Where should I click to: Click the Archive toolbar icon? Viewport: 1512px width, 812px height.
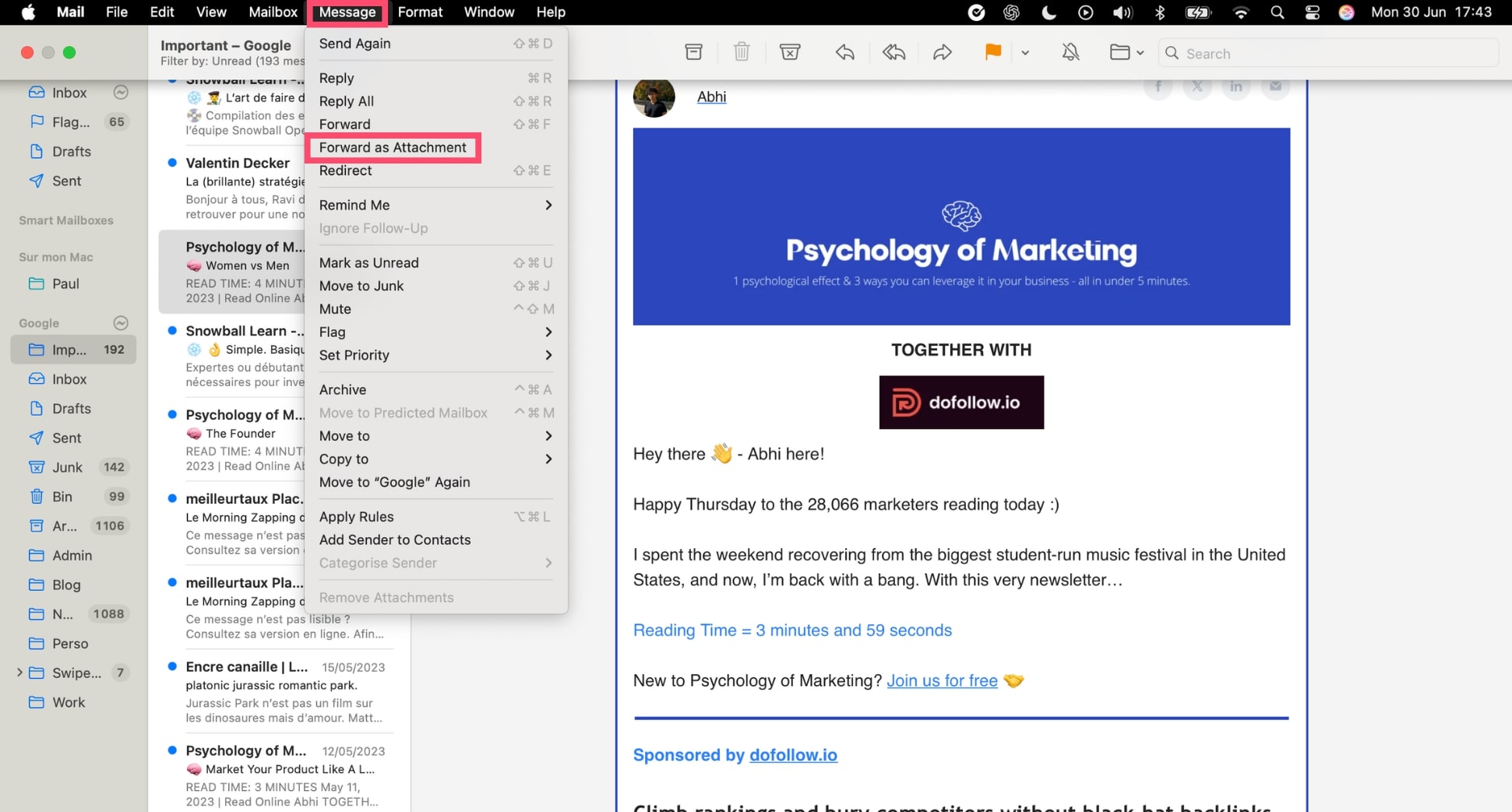(693, 53)
